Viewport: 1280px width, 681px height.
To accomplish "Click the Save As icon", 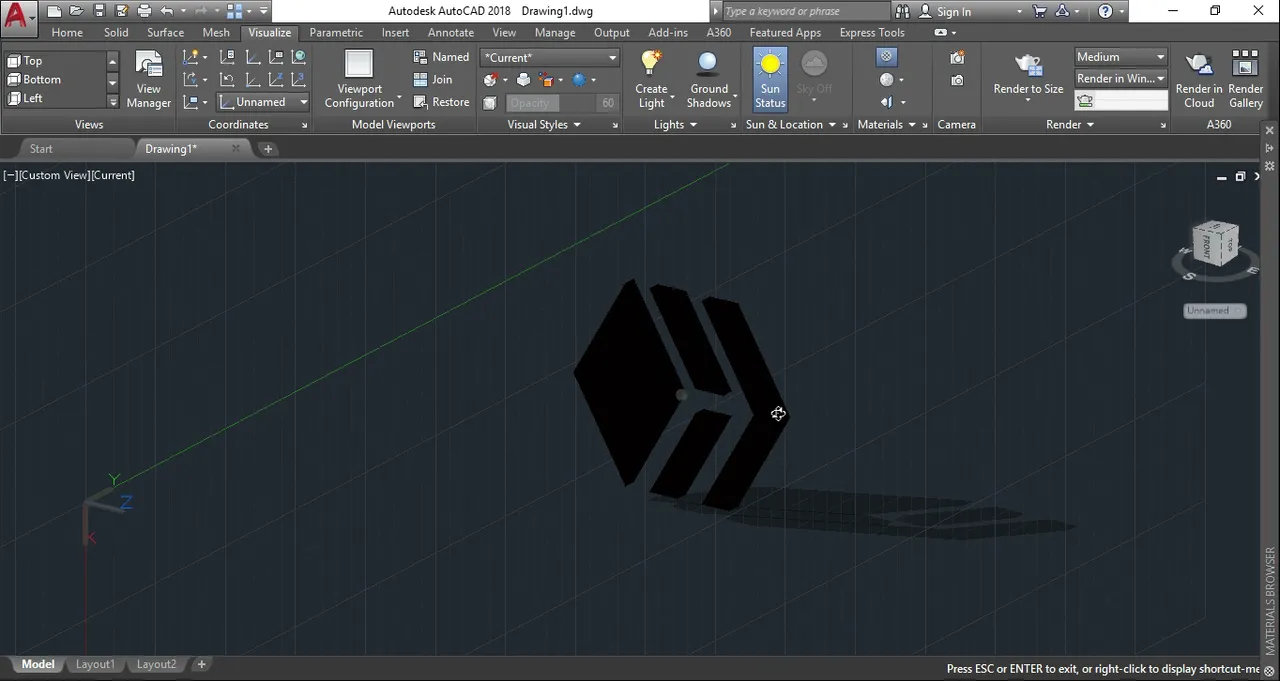I will click(119, 11).
